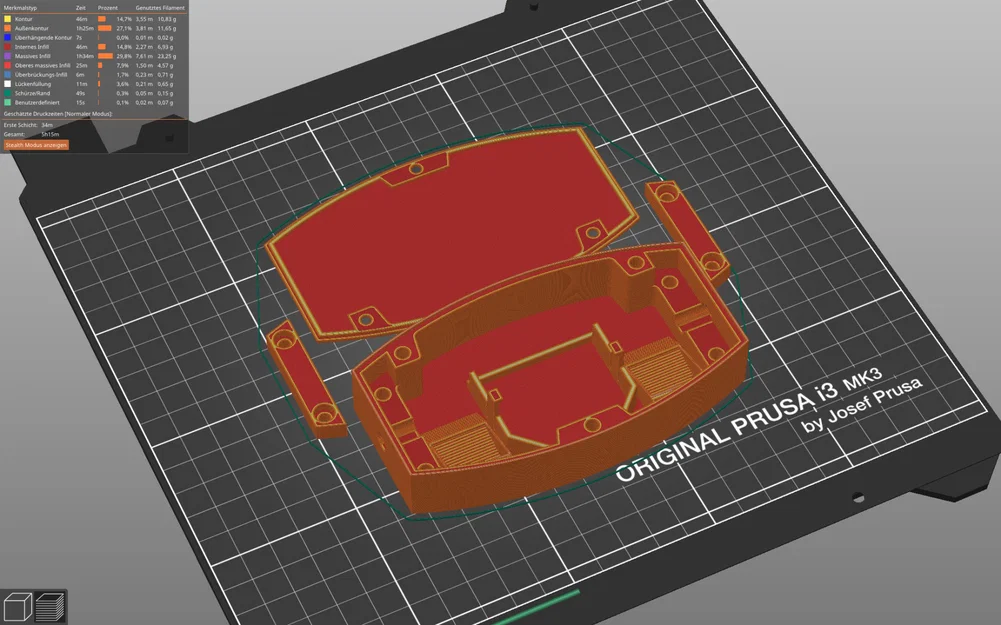This screenshot has width=1001, height=625.
Task: Click the Prozent column header
Action: tap(108, 8)
